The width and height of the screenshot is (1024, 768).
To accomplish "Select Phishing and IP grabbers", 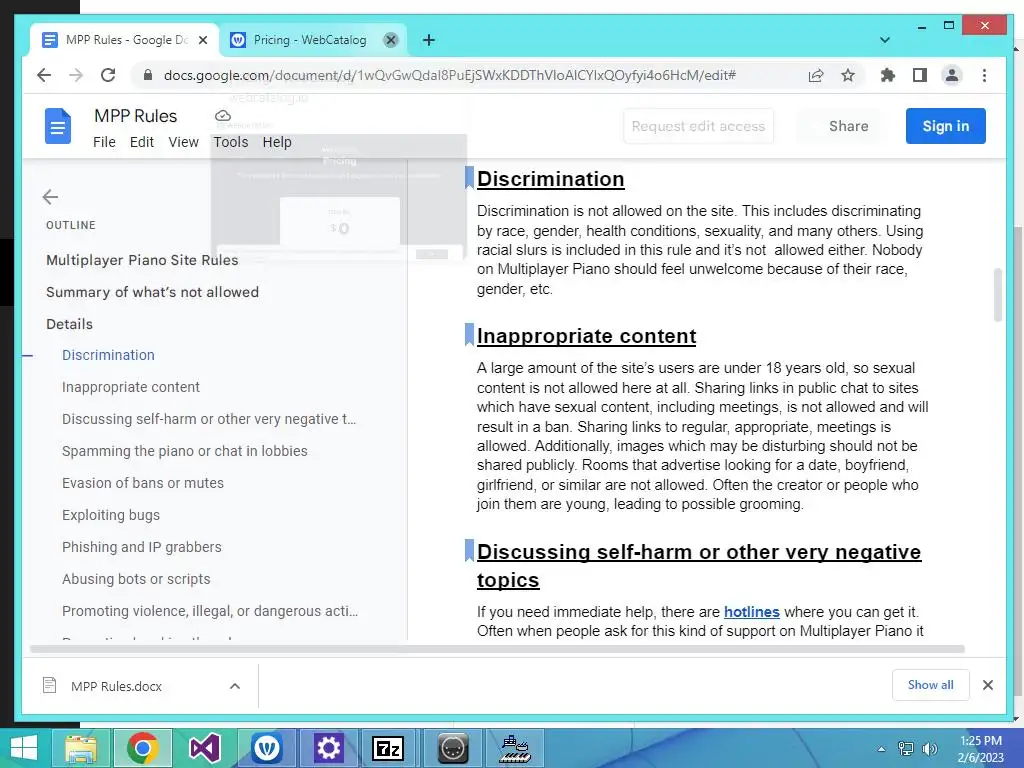I will click(x=142, y=547).
